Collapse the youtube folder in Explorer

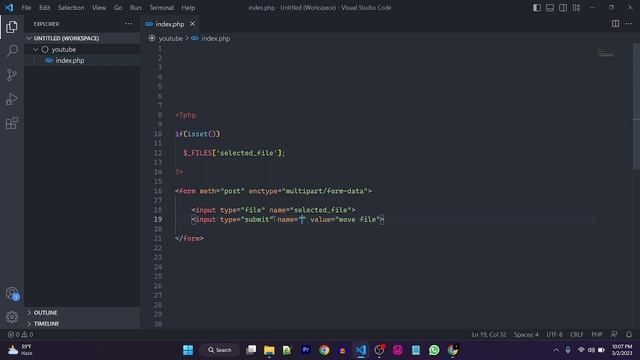click(x=82, y=49)
